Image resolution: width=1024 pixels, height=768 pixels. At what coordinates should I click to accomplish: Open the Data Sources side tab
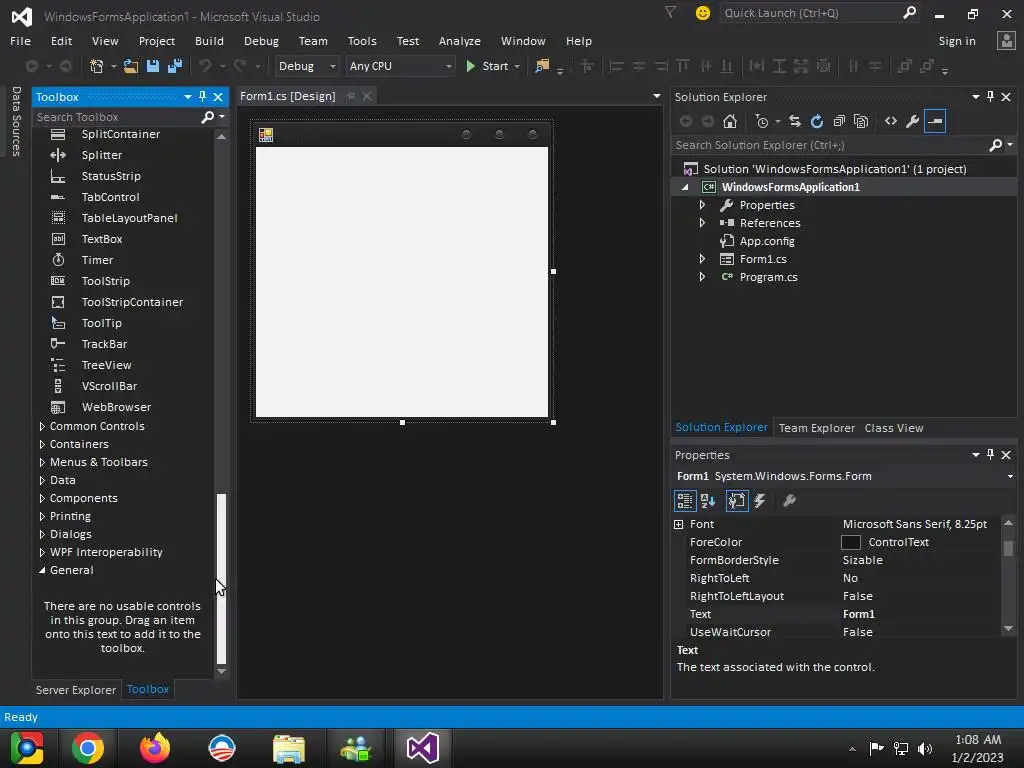(16, 121)
